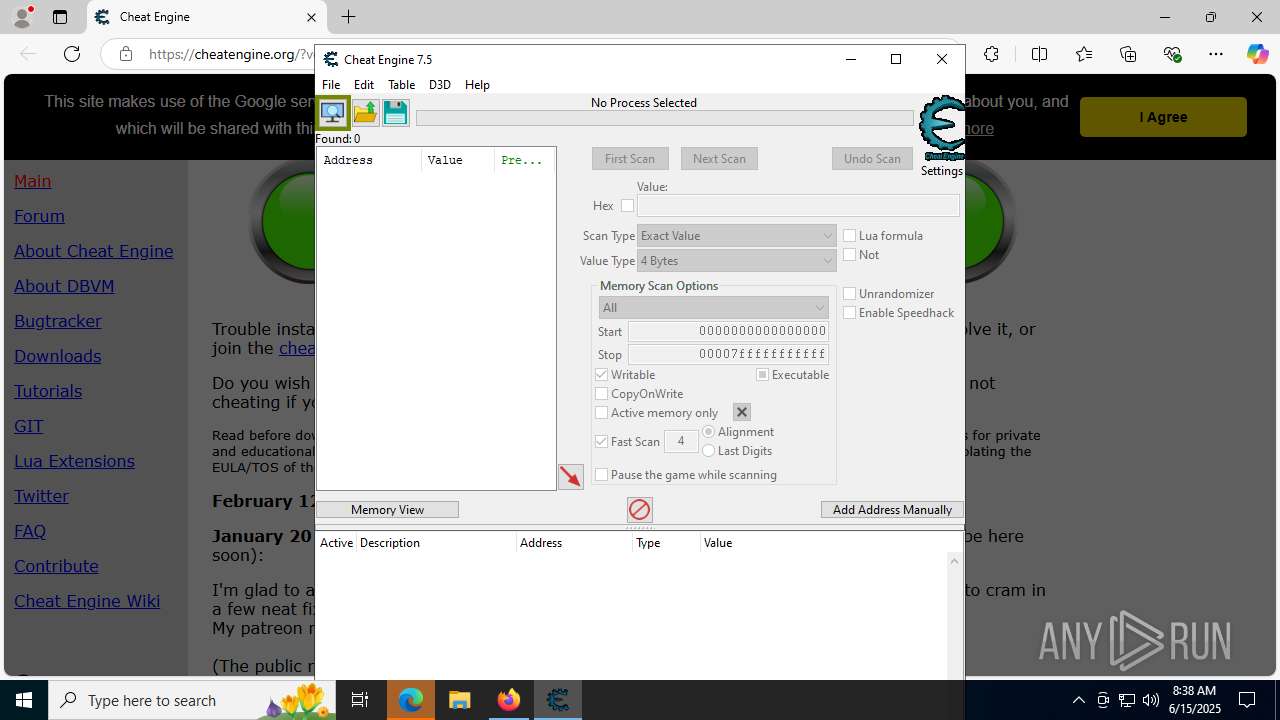Click the split screen icon in Edge
1280x720 pixels.
[1040, 54]
